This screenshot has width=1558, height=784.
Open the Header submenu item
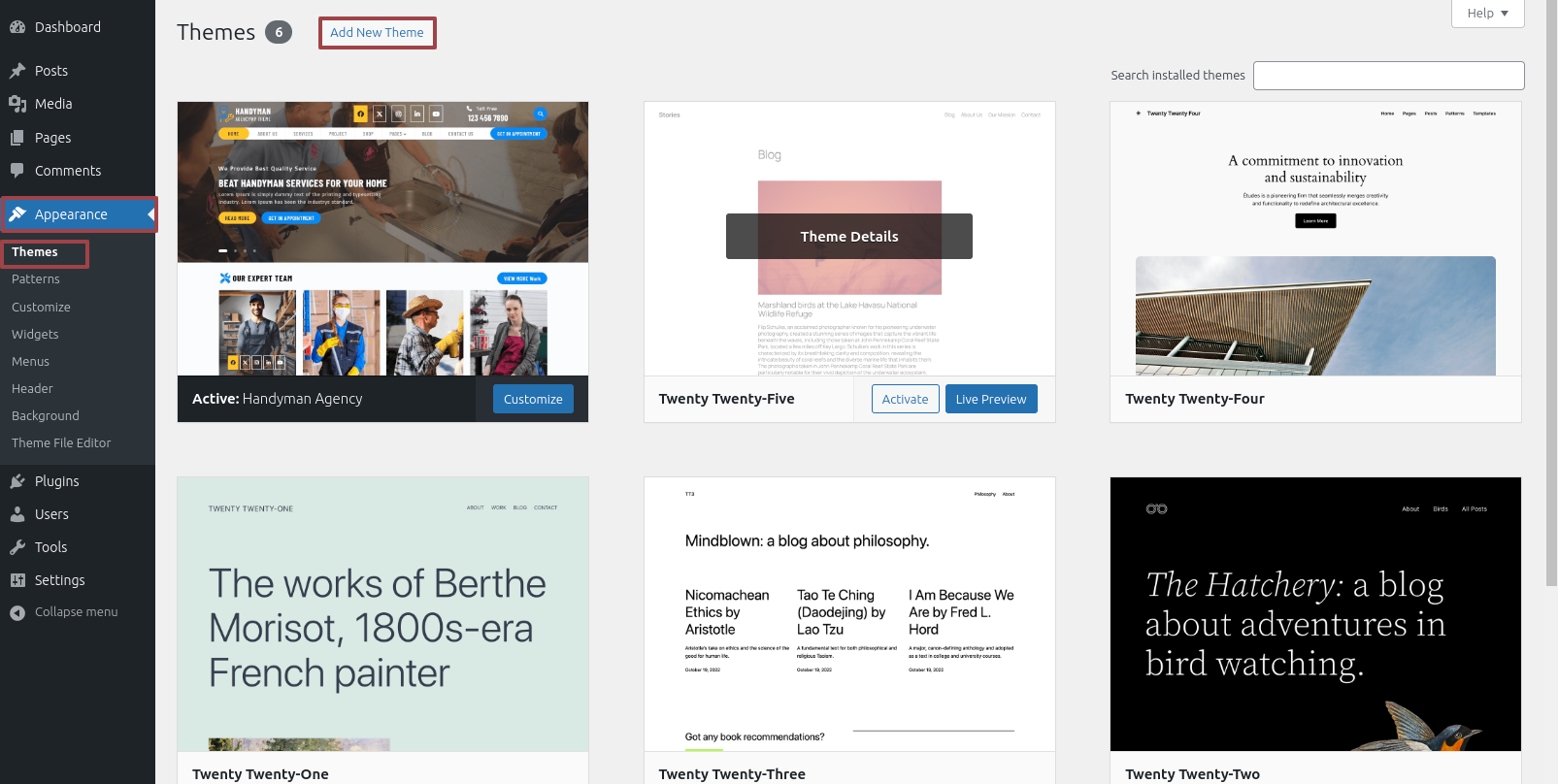click(32, 389)
